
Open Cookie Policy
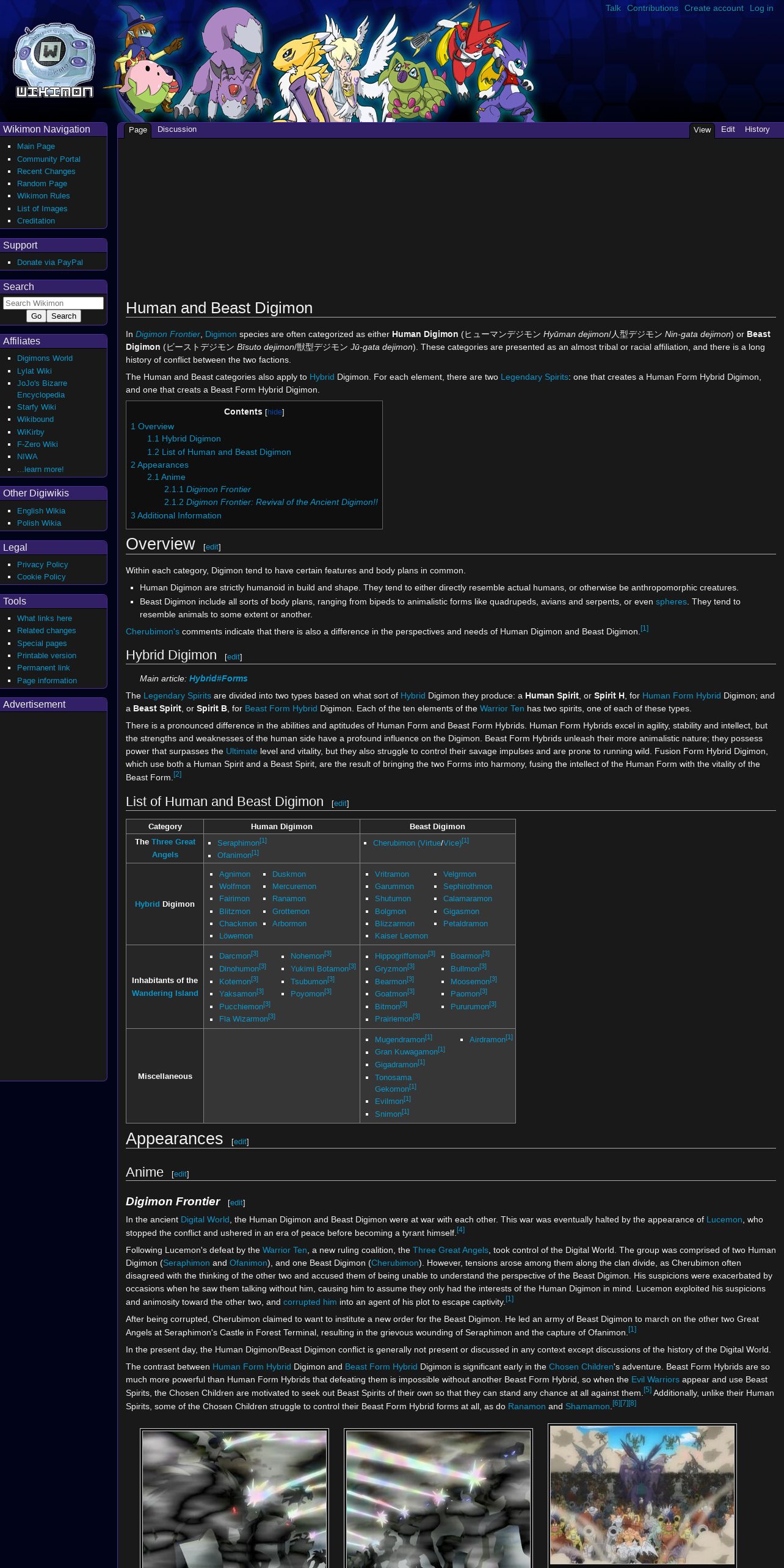[41, 577]
